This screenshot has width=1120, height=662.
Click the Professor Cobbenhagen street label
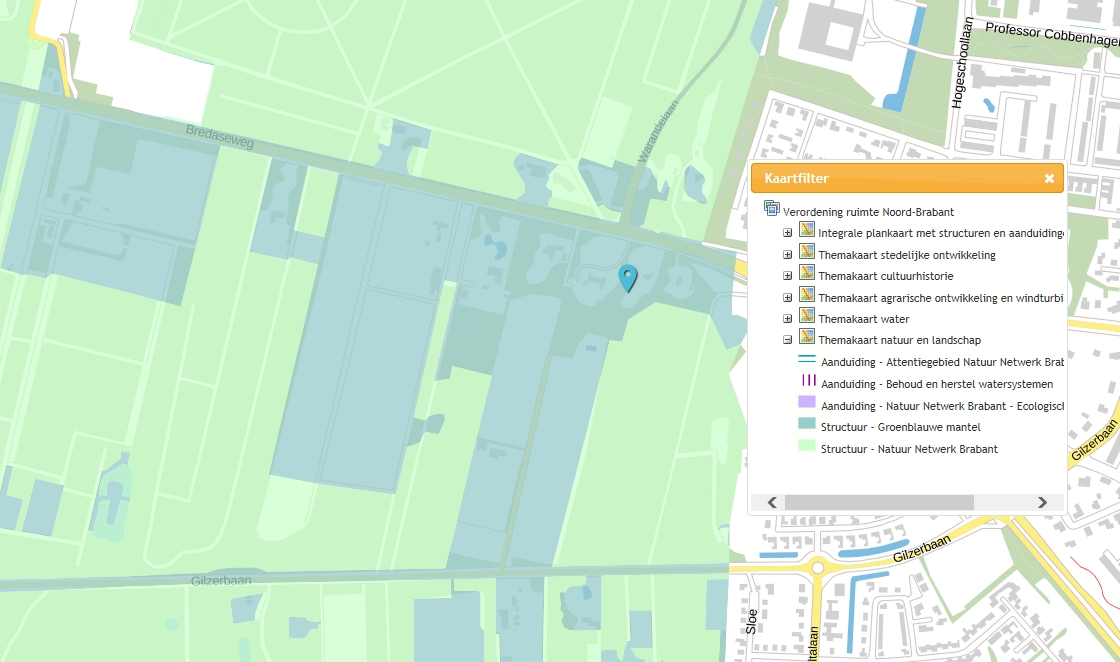pyautogui.click(x=1052, y=34)
